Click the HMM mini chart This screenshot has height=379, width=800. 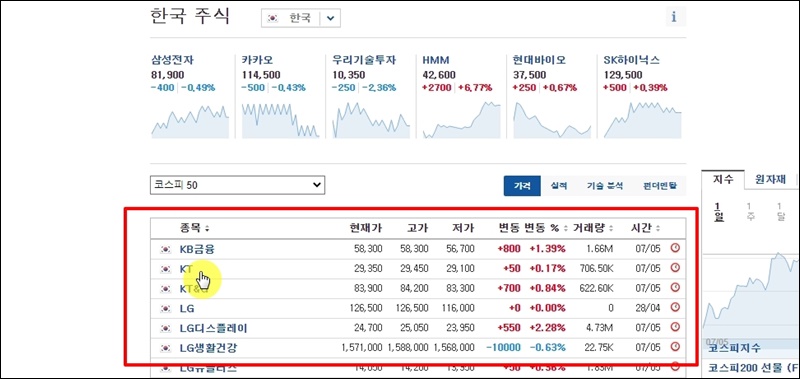(461, 120)
